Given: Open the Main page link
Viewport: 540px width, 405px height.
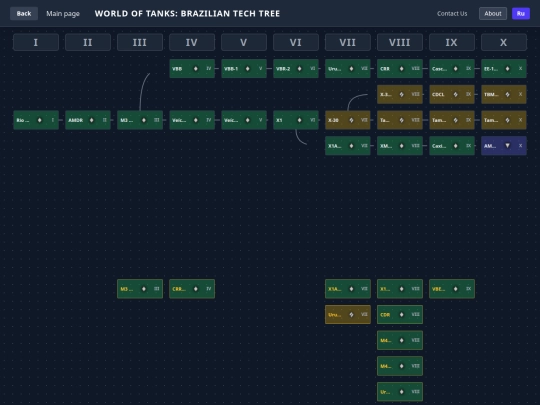Looking at the screenshot, I should [63, 13].
